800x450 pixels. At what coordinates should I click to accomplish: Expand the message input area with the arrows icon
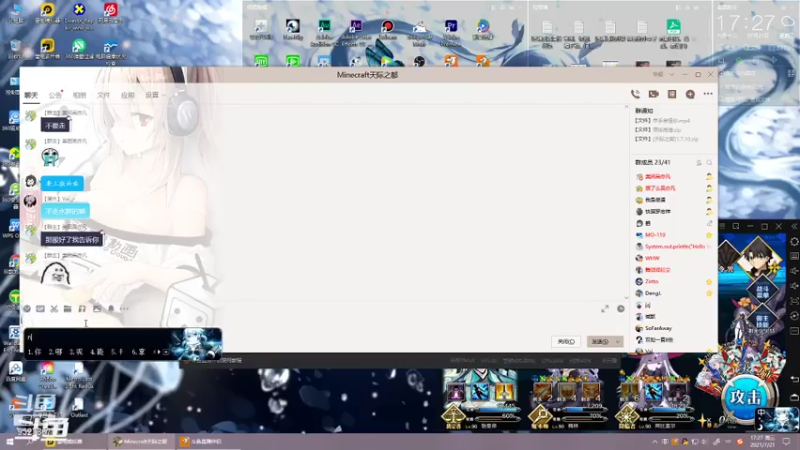coord(605,309)
